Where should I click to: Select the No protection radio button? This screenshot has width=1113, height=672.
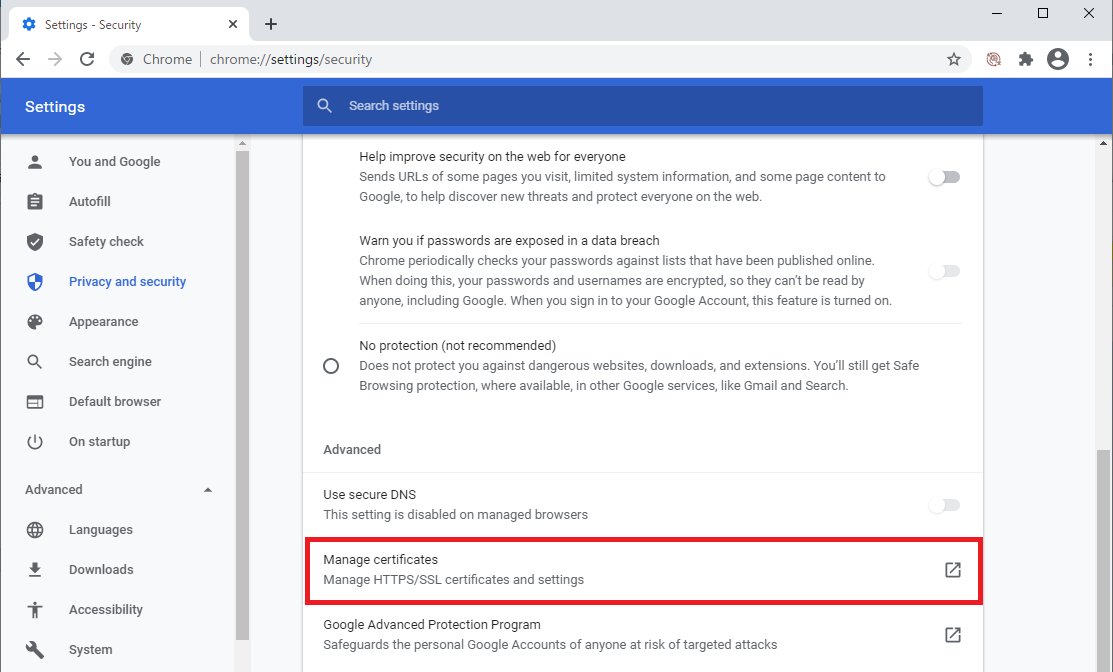click(x=331, y=365)
